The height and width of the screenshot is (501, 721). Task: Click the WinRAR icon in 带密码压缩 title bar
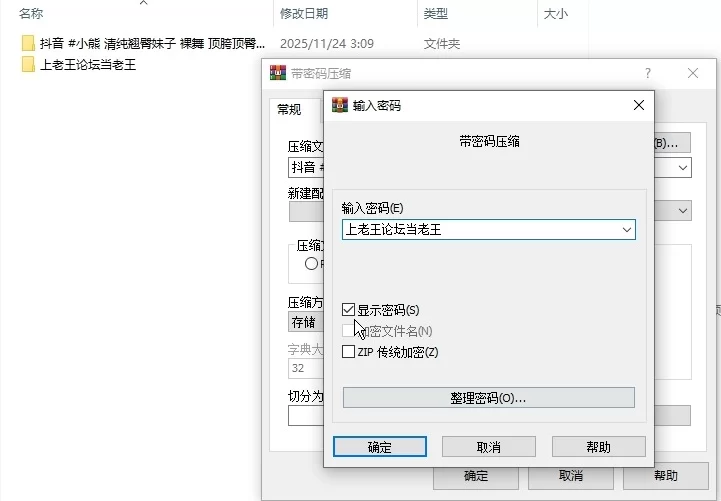pos(278,74)
